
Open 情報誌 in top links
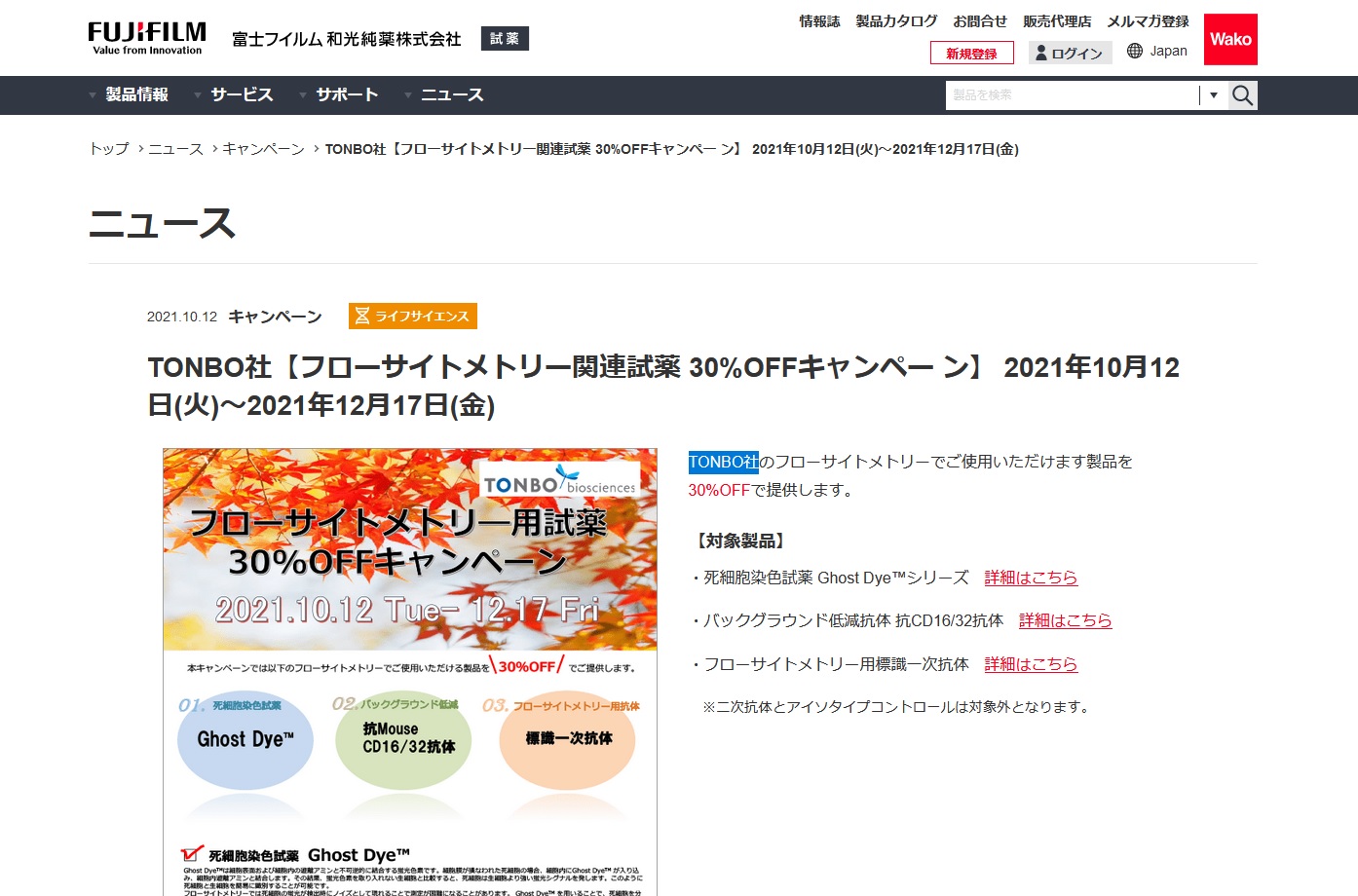(819, 21)
